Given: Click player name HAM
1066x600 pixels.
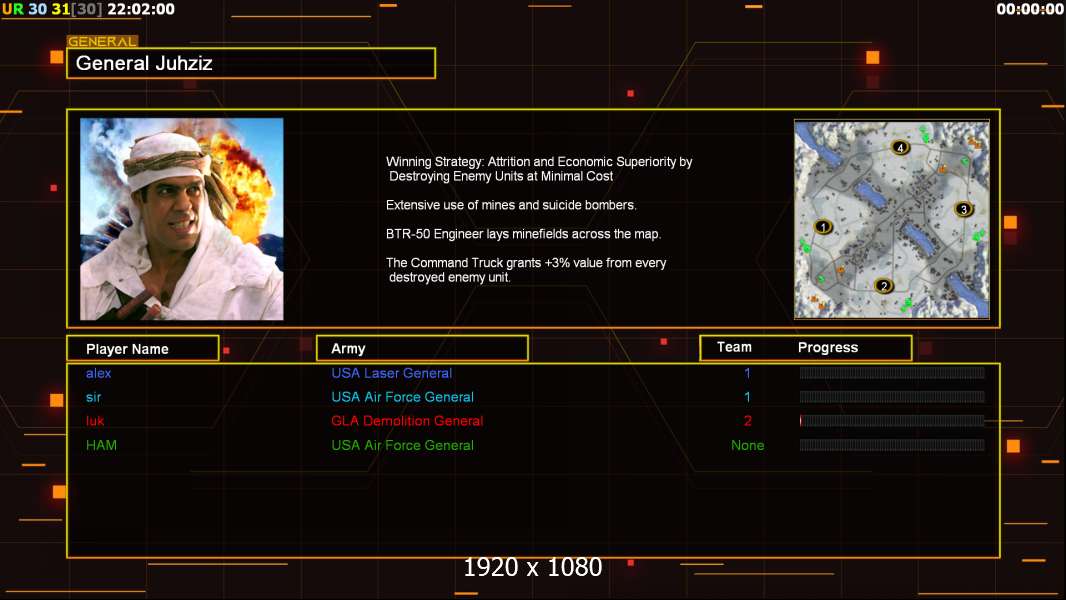Looking at the screenshot, I should [101, 445].
